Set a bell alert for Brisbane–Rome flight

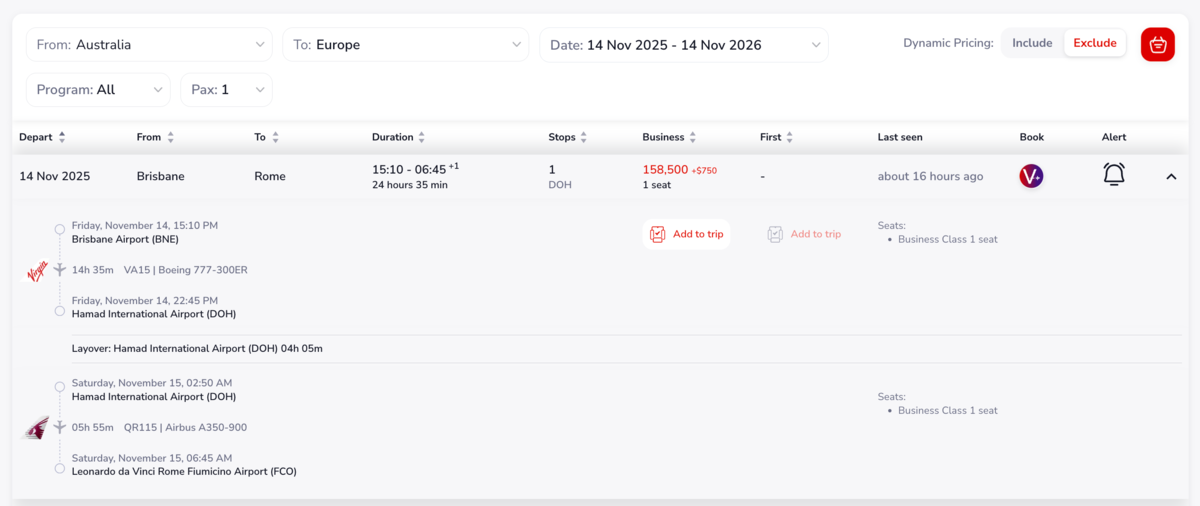click(1114, 175)
